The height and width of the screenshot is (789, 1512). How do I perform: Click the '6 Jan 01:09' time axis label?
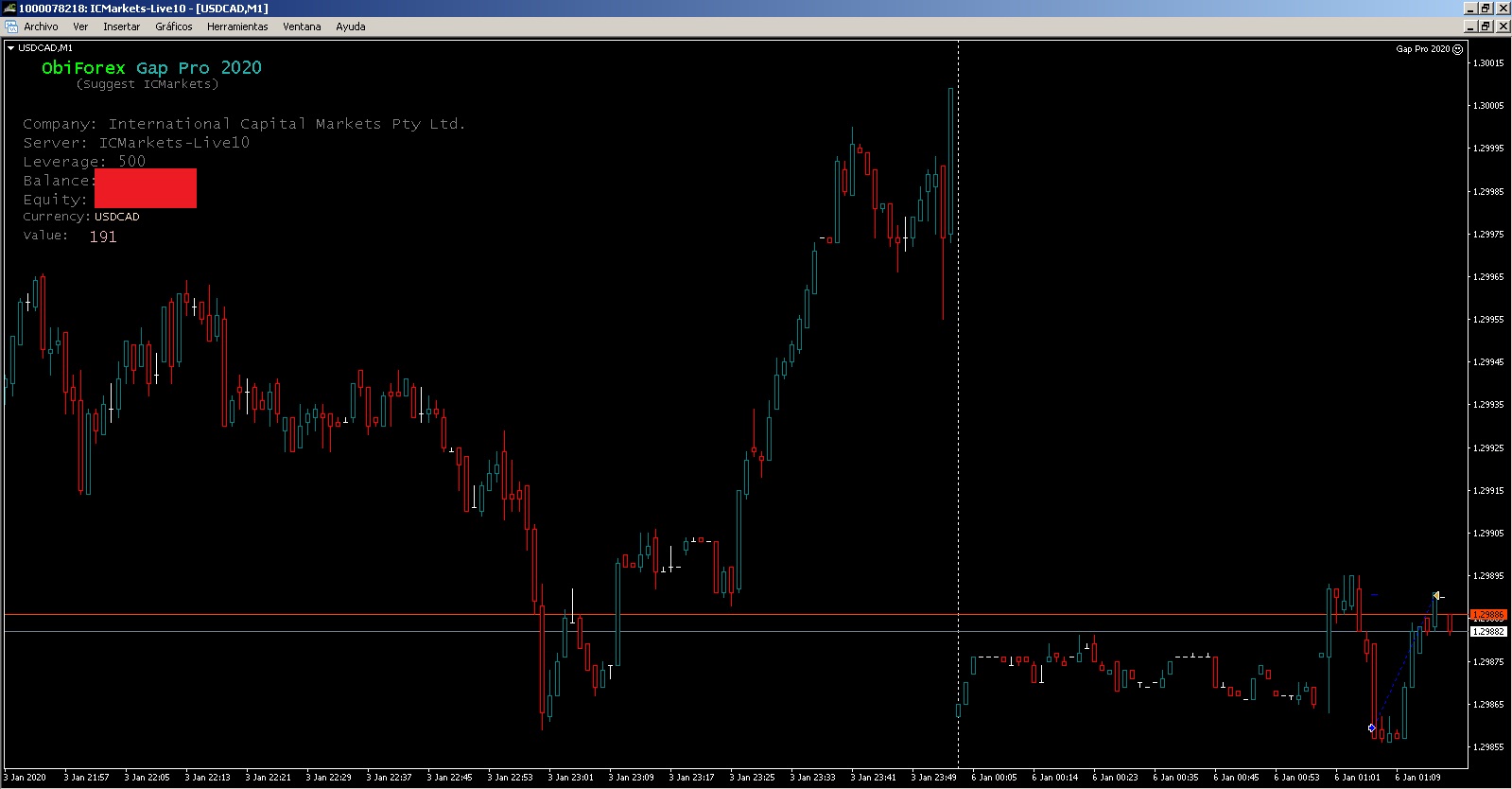pyautogui.click(x=1417, y=778)
